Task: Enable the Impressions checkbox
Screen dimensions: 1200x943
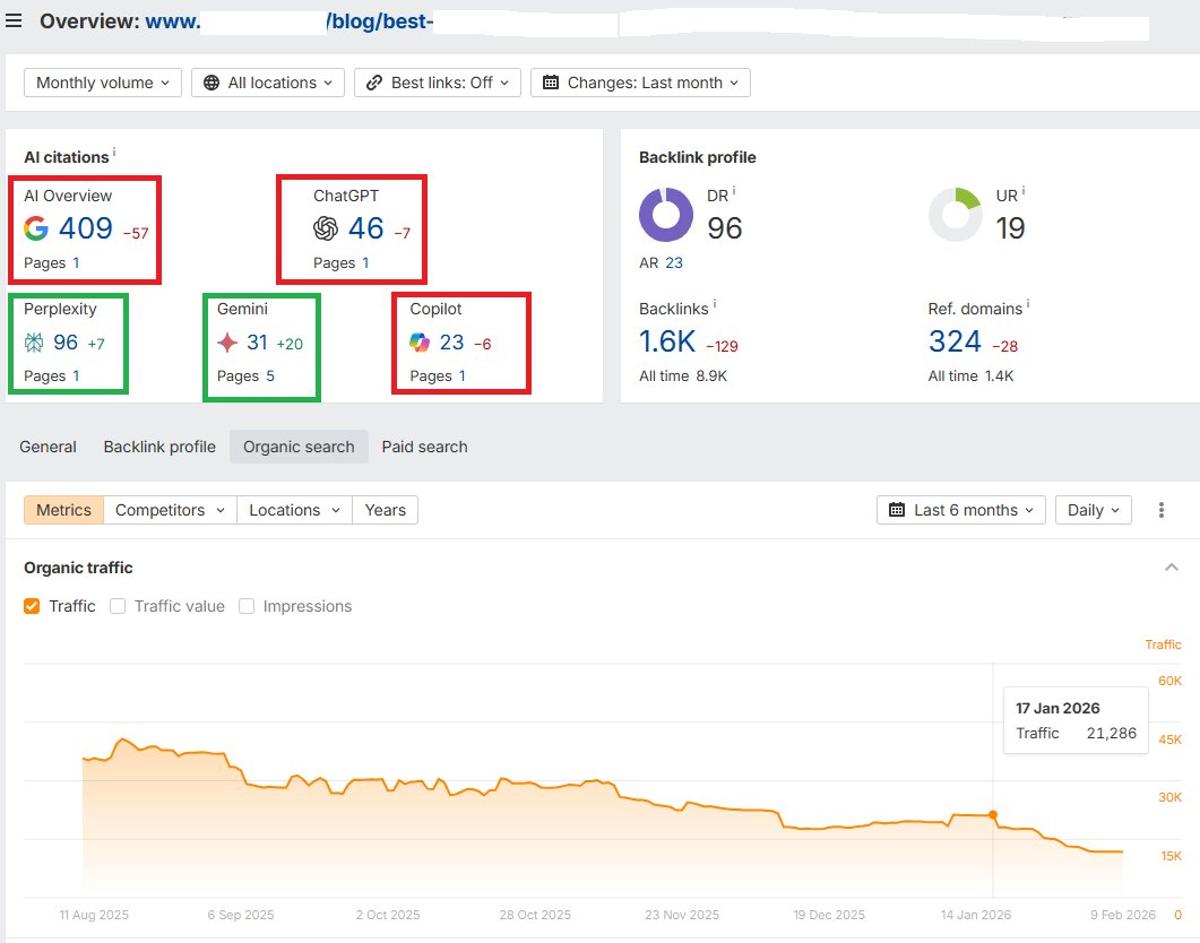Action: 246,606
